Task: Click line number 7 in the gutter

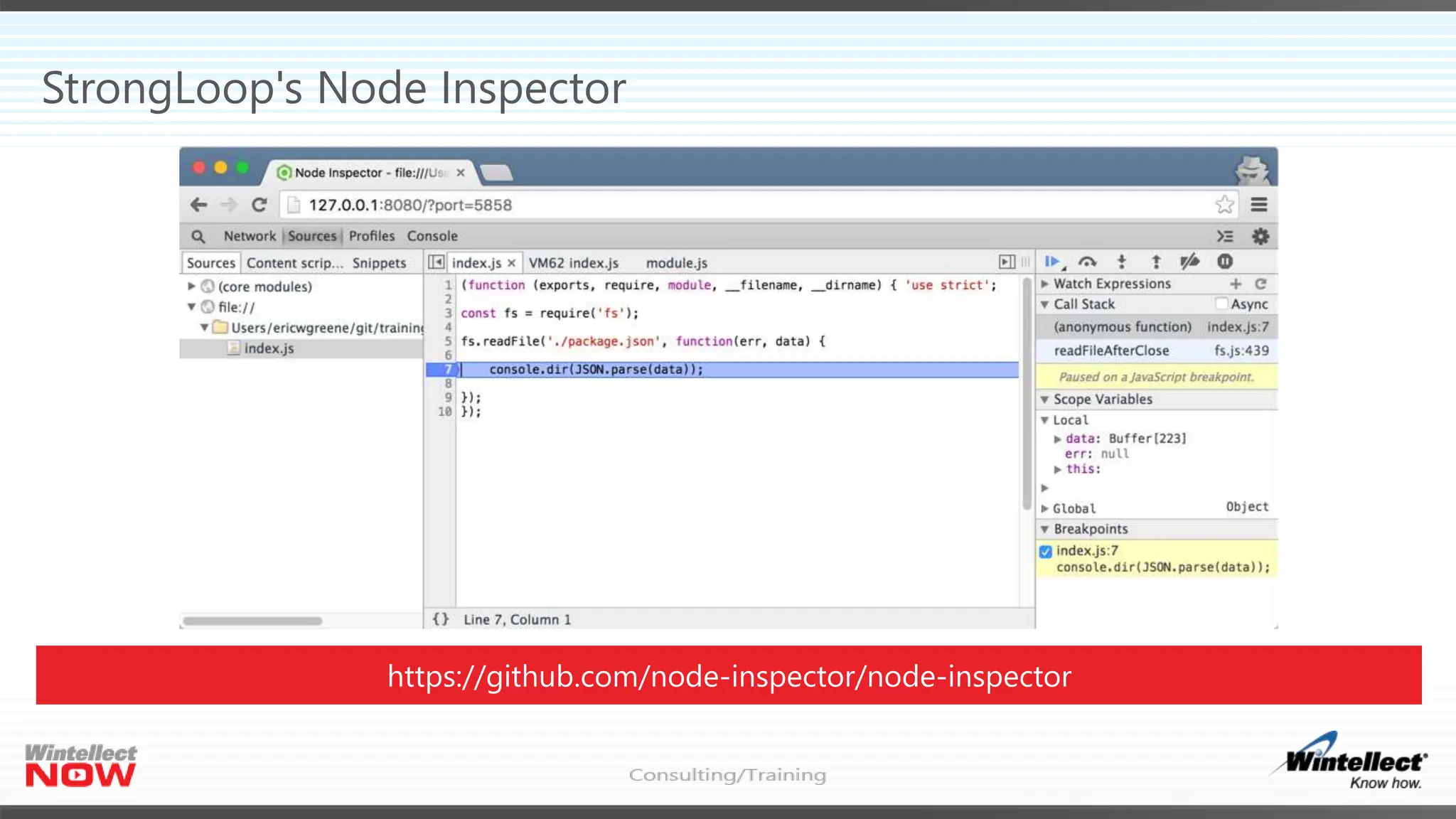Action: 448,370
